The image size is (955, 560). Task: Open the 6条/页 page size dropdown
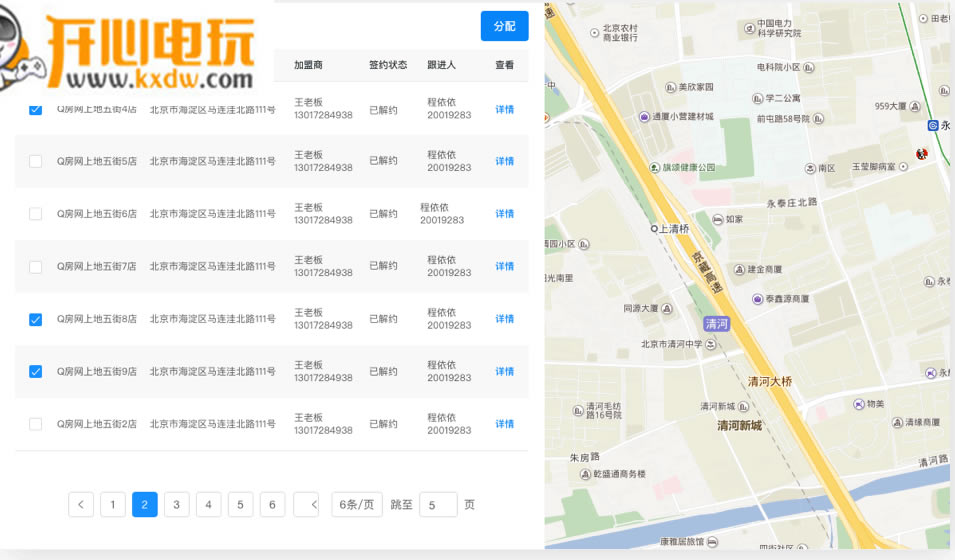tap(356, 505)
